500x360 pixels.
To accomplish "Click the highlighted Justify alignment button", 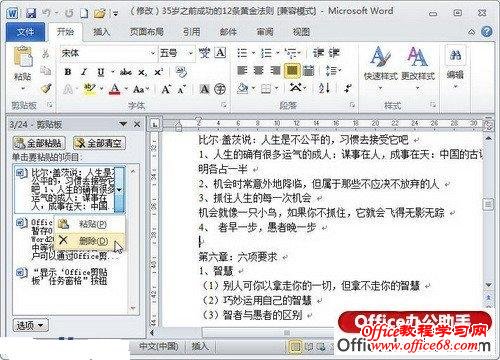I will pos(292,70).
